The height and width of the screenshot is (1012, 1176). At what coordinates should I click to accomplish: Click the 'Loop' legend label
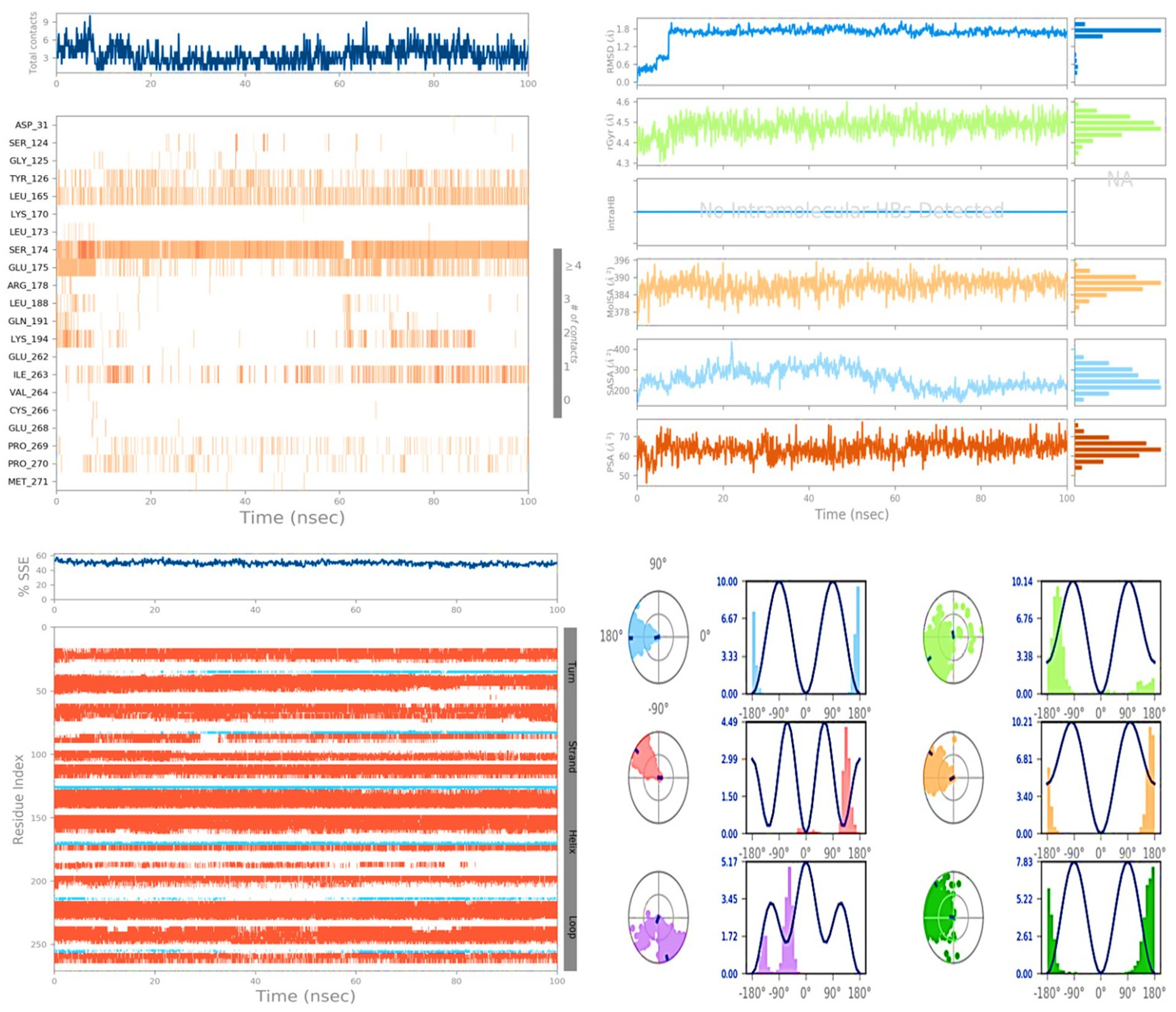(x=571, y=927)
